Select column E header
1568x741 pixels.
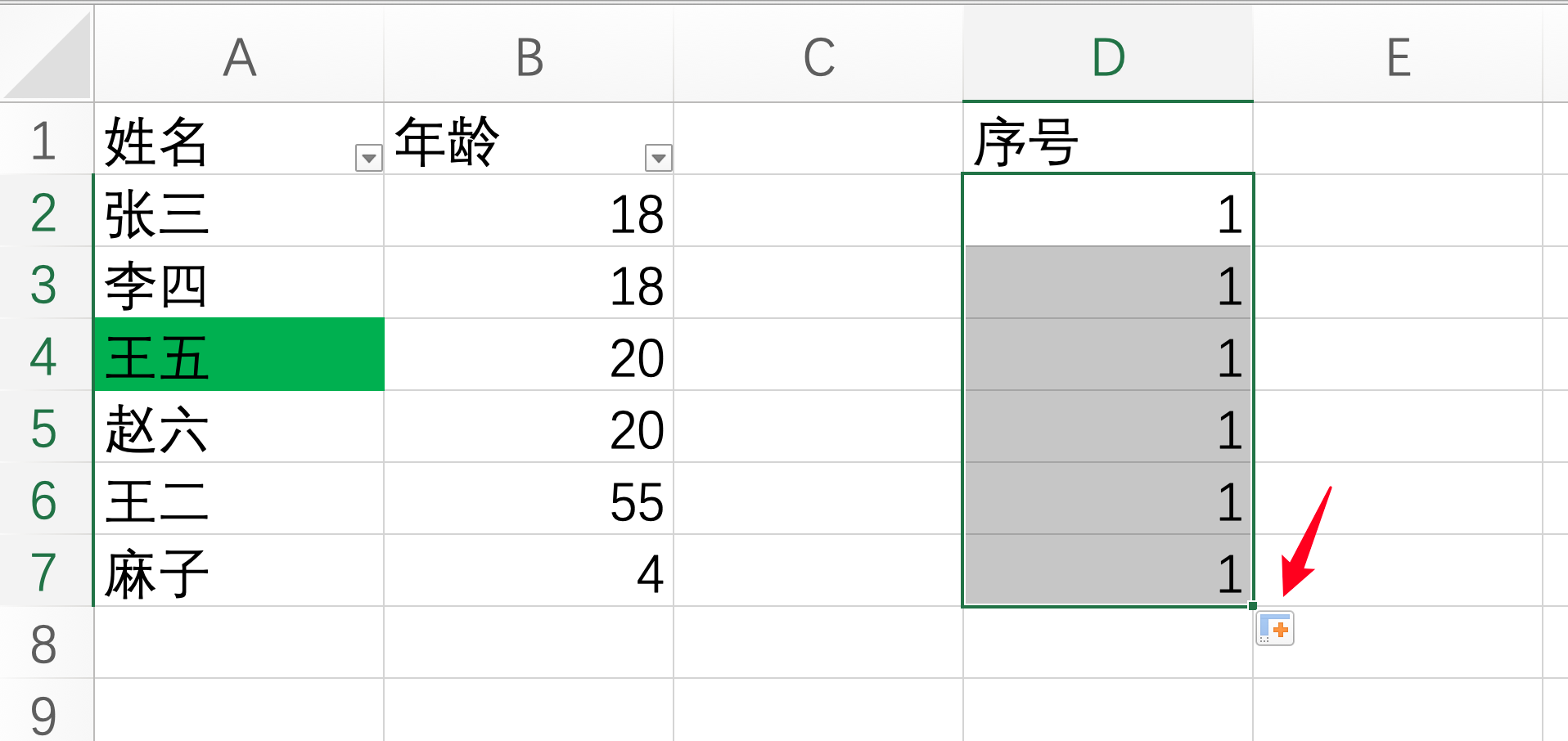click(x=1398, y=57)
